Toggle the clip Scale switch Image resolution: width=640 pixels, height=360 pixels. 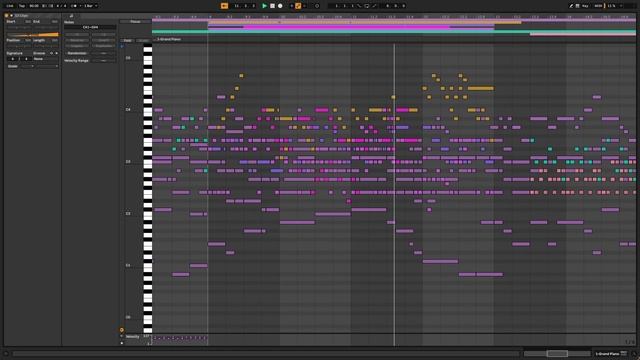[13, 66]
